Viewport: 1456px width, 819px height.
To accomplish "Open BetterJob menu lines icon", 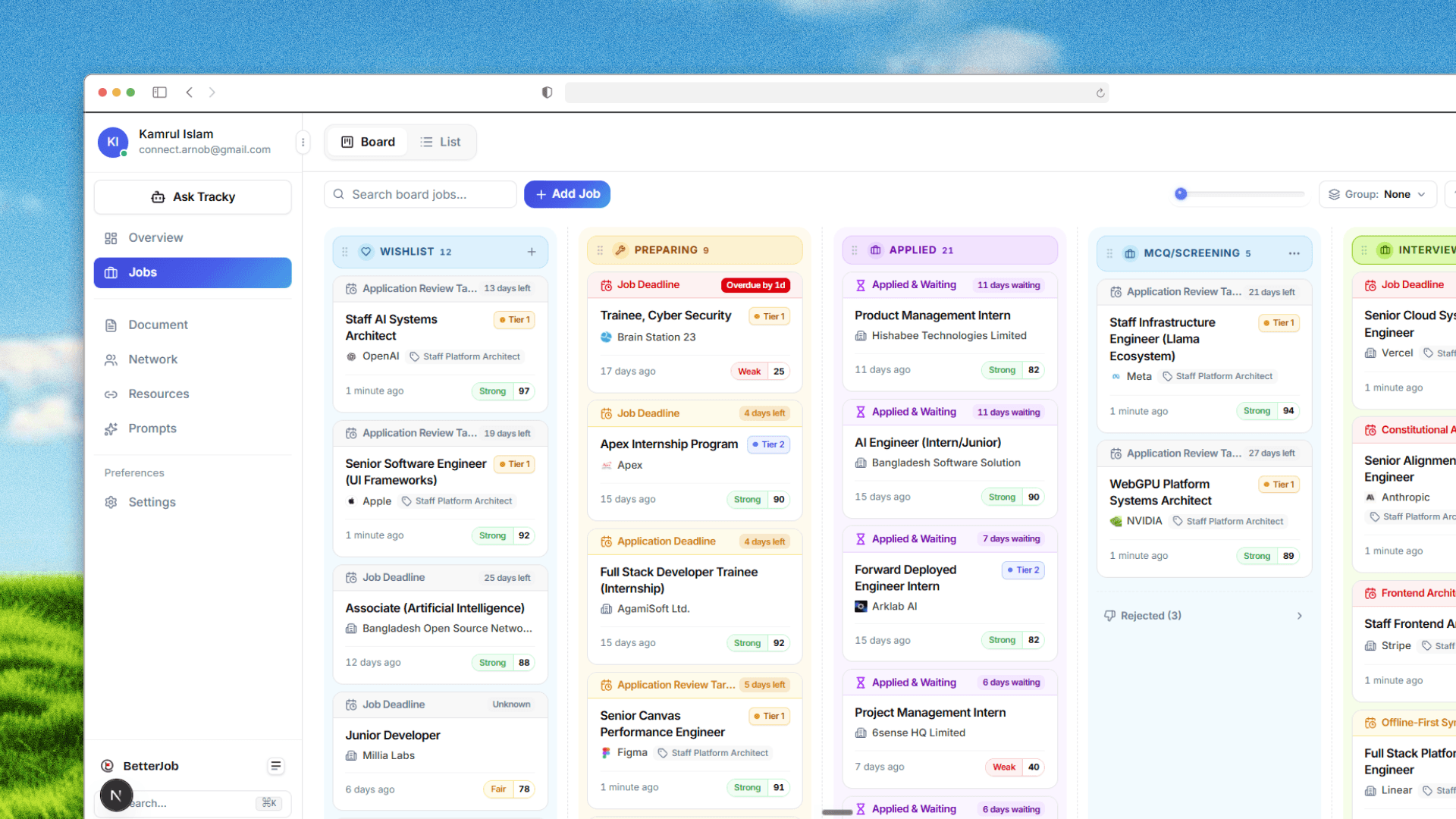I will click(276, 766).
